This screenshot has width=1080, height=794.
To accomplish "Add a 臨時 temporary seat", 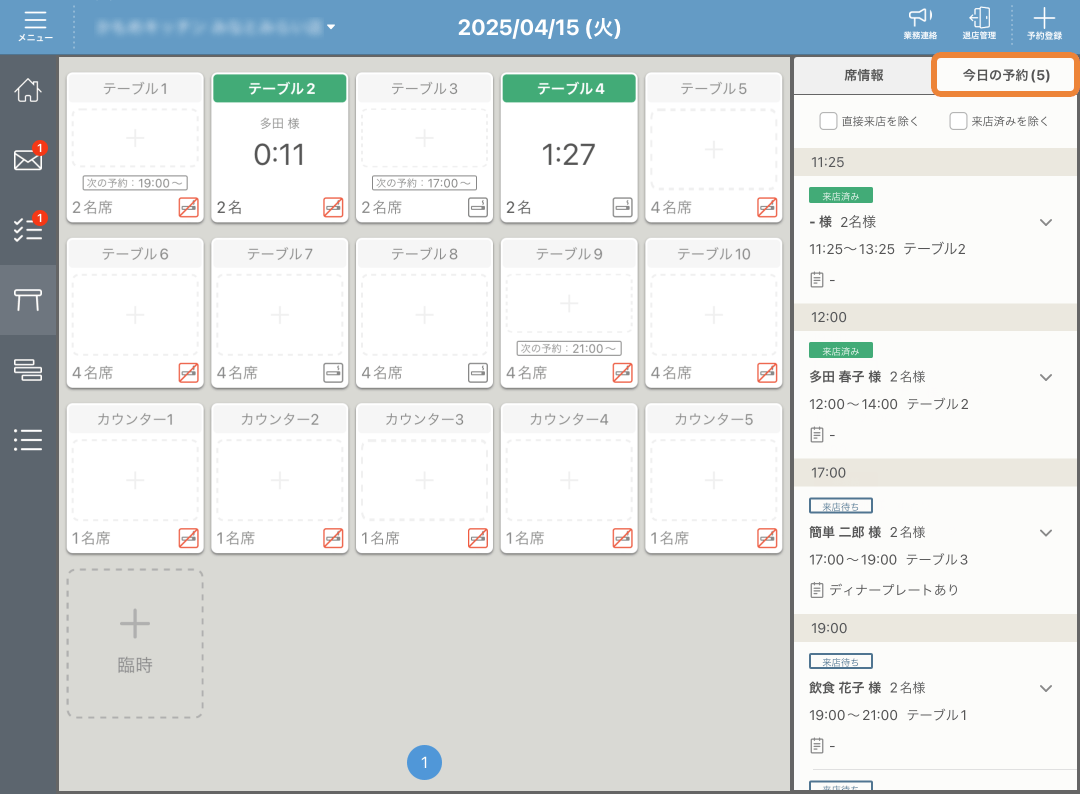I will [135, 644].
